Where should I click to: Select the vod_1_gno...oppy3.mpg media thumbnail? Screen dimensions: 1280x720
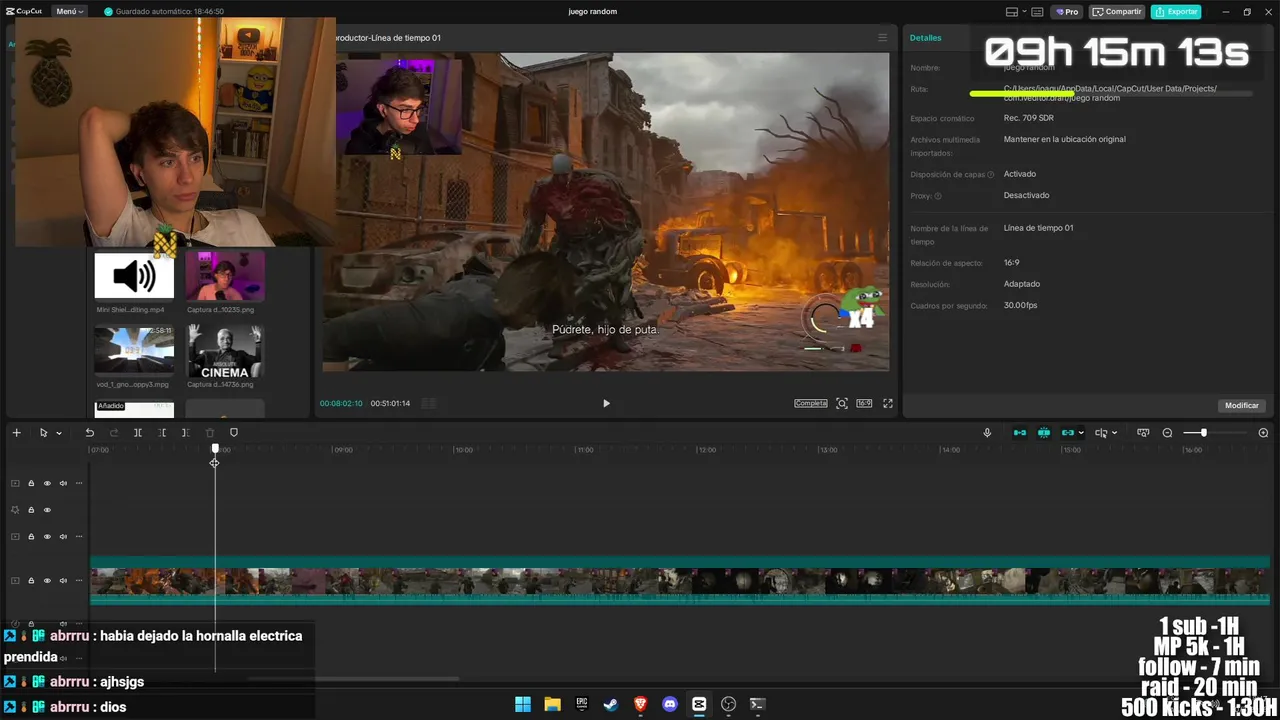[134, 349]
